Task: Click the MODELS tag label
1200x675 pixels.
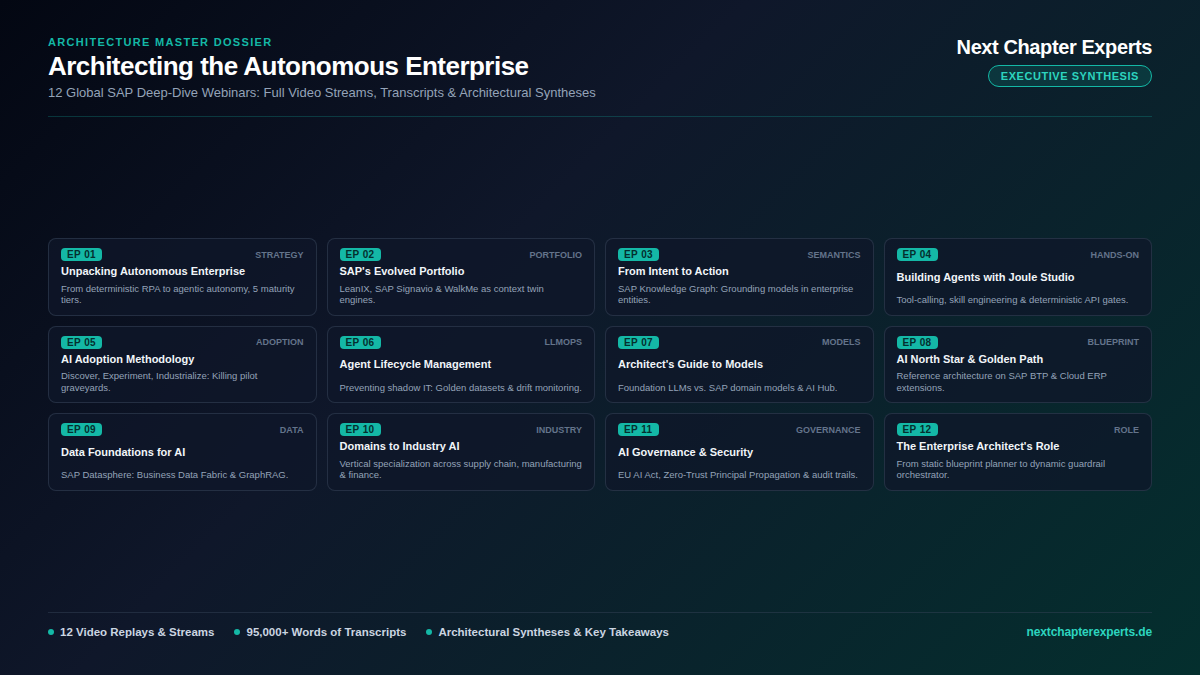Action: [x=841, y=342]
